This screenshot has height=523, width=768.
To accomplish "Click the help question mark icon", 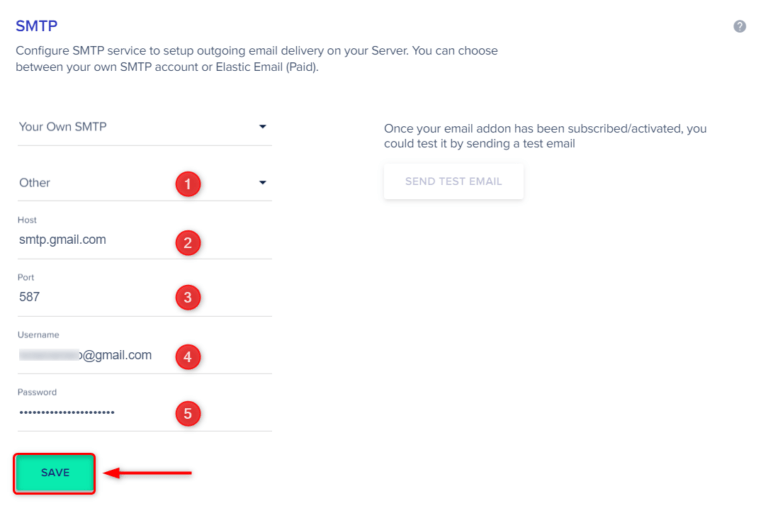I will pos(740,26).
